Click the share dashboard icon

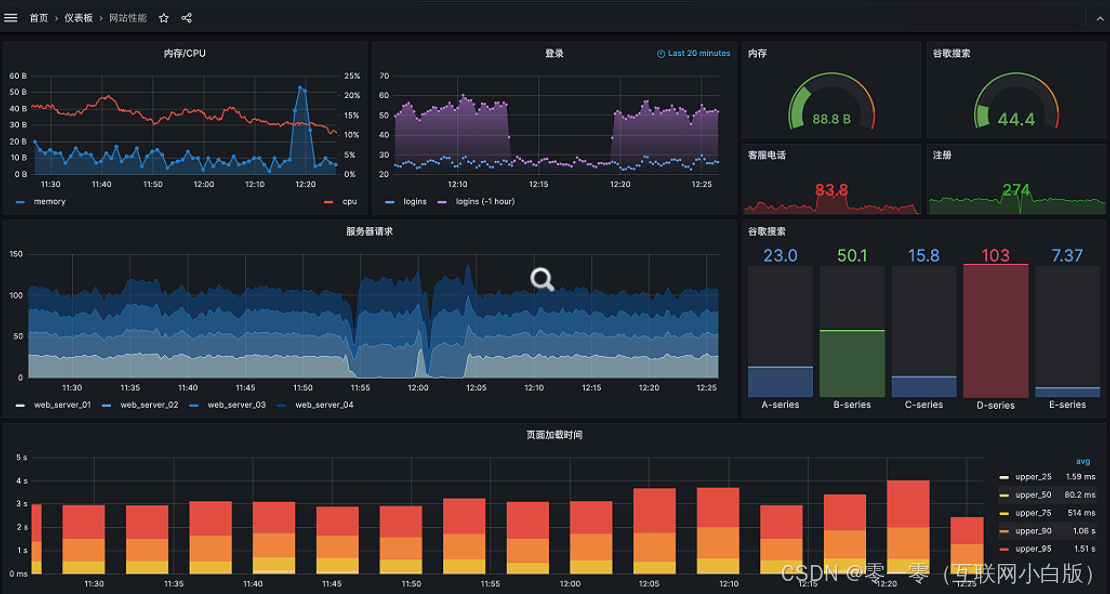click(186, 18)
